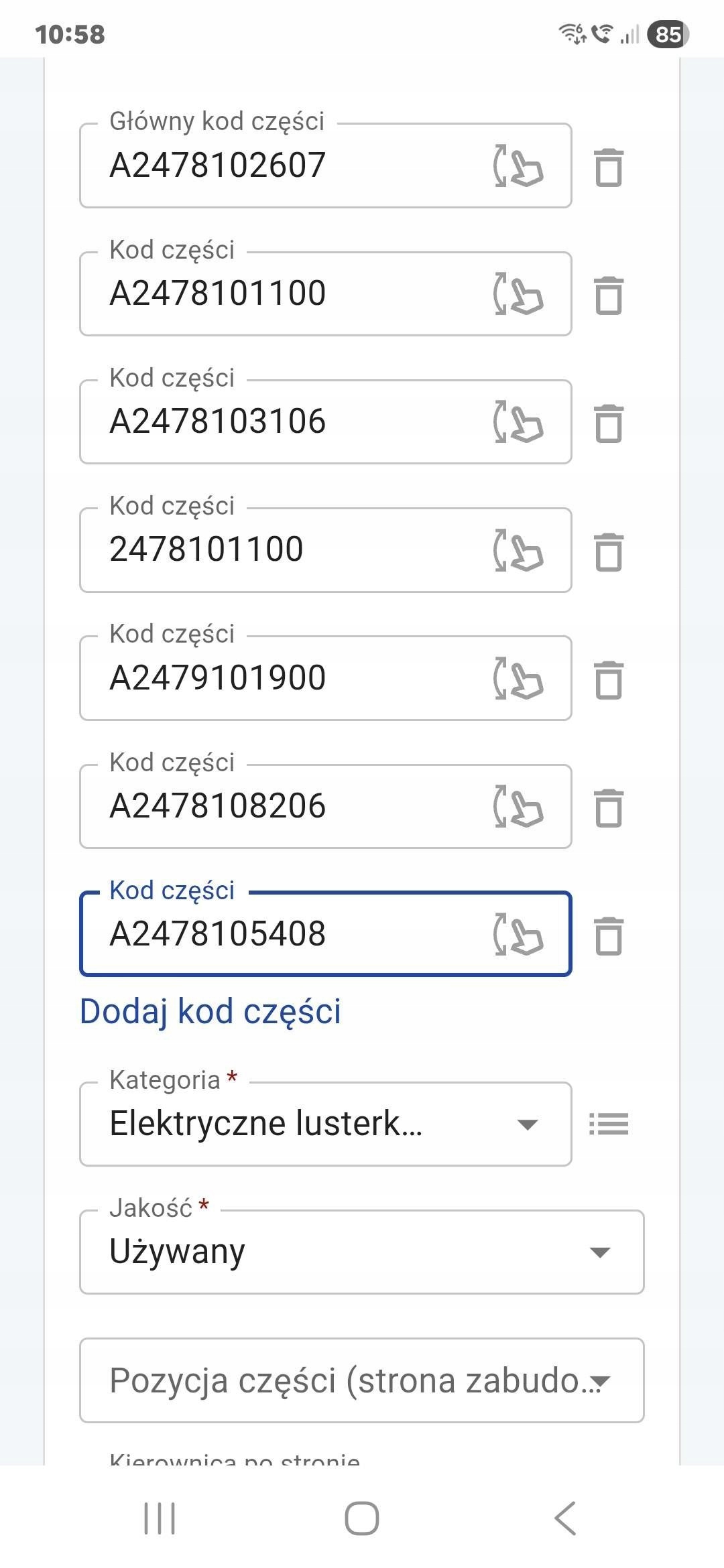Open the recent apps navigation button
The width and height of the screenshot is (724, 1568).
click(x=160, y=1518)
